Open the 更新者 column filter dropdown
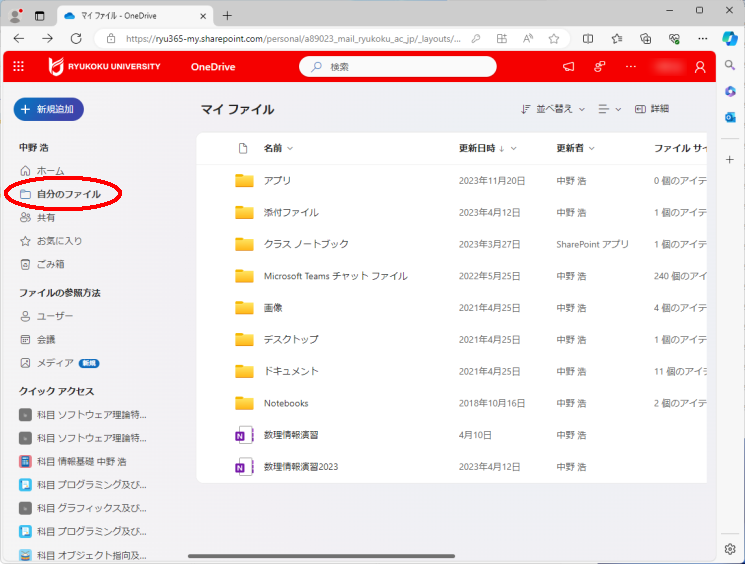Viewport: 745px width, 564px height. 575,148
